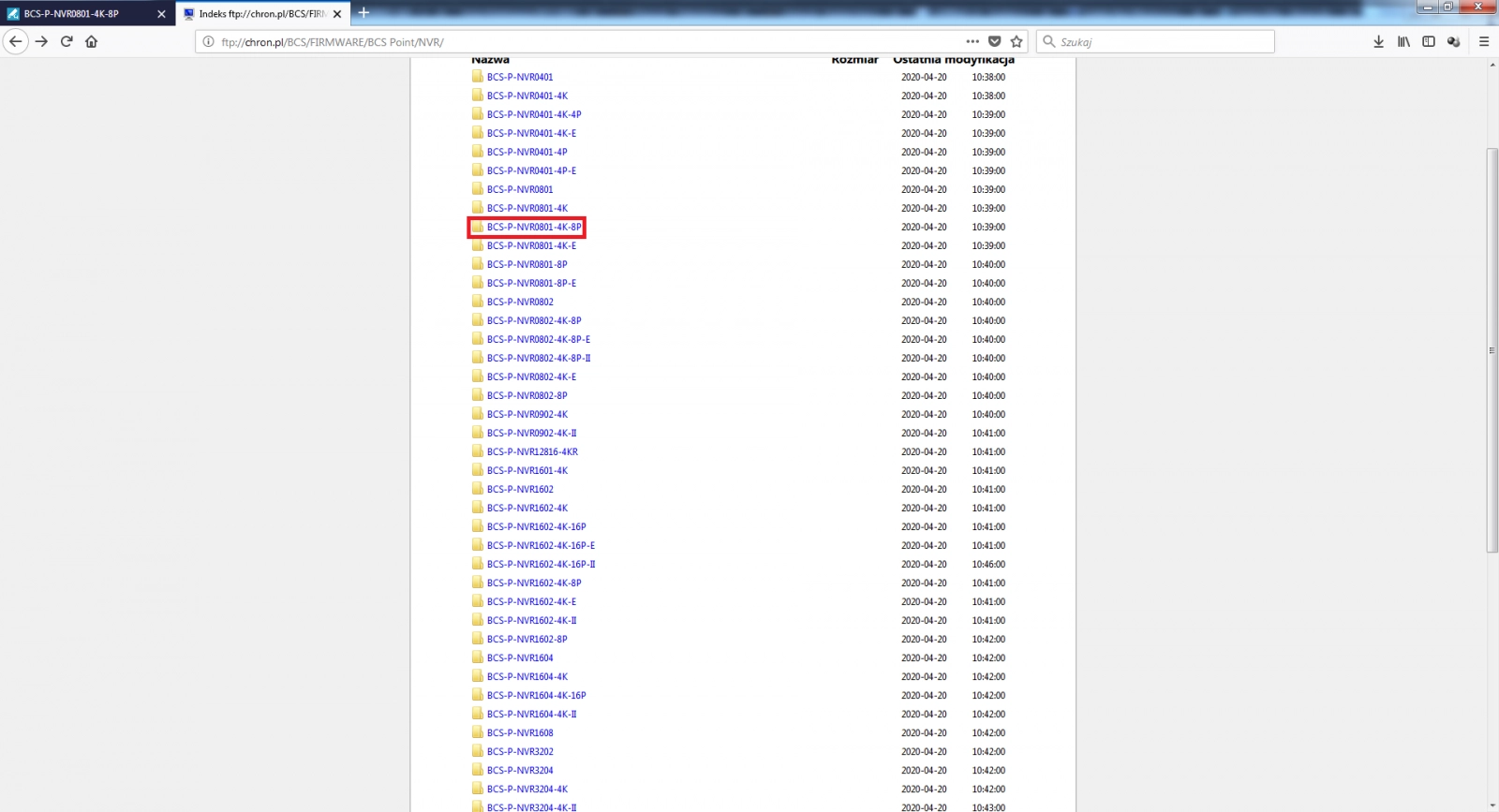Open the Firefox hamburger menu

(x=1484, y=41)
